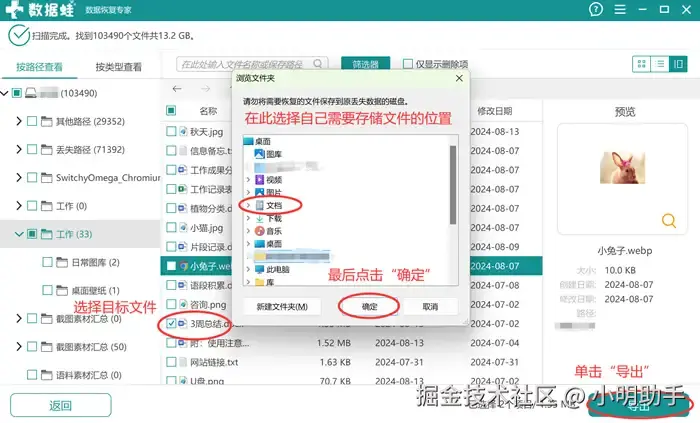Switch to the 按路径查看 tab
Viewport: 700px width, 423px height.
(39, 67)
